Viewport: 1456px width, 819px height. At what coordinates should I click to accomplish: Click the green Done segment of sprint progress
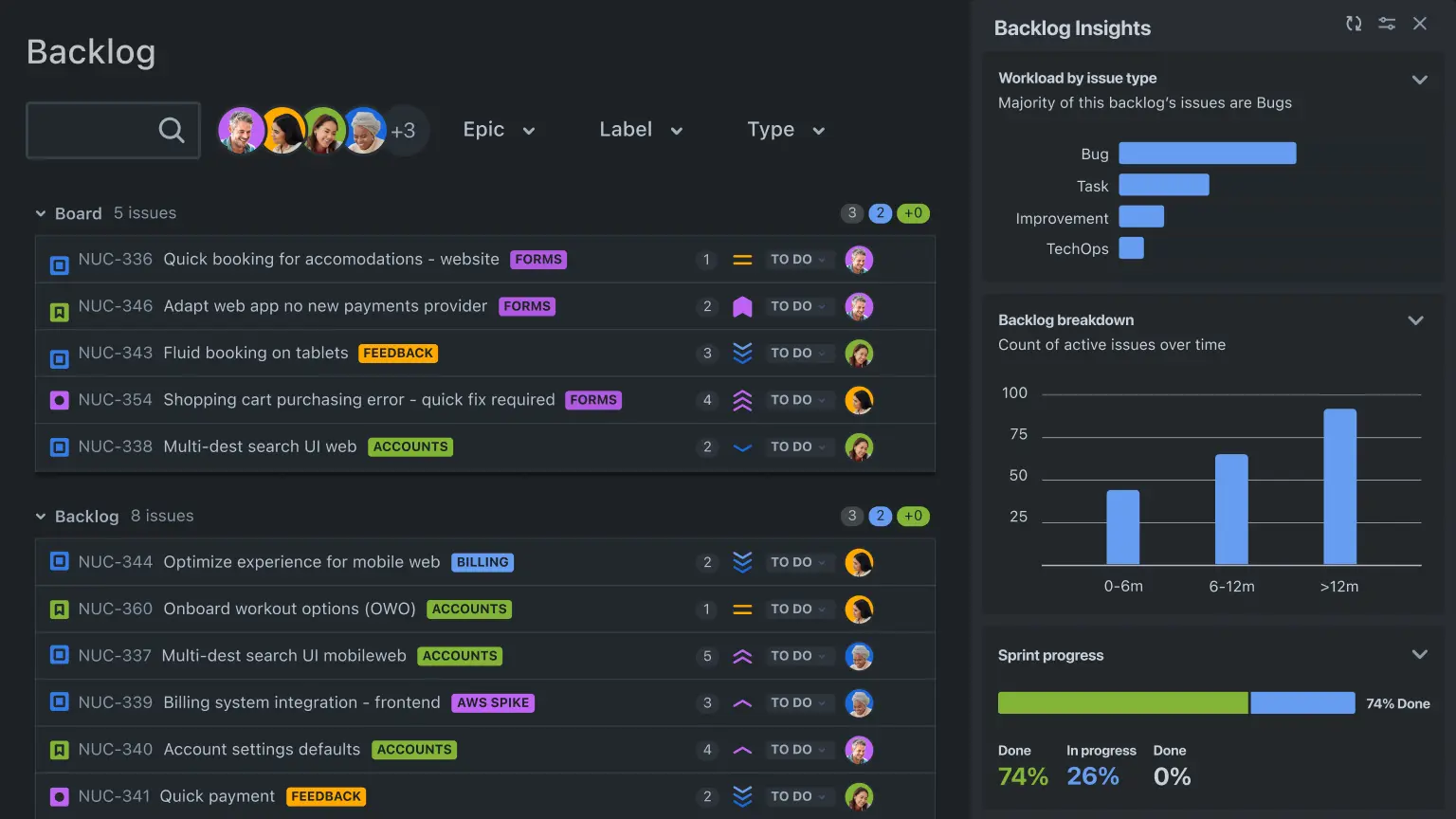click(1122, 703)
